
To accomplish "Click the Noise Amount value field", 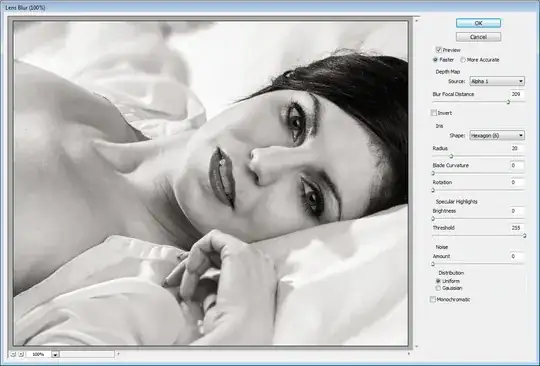I will [516, 257].
